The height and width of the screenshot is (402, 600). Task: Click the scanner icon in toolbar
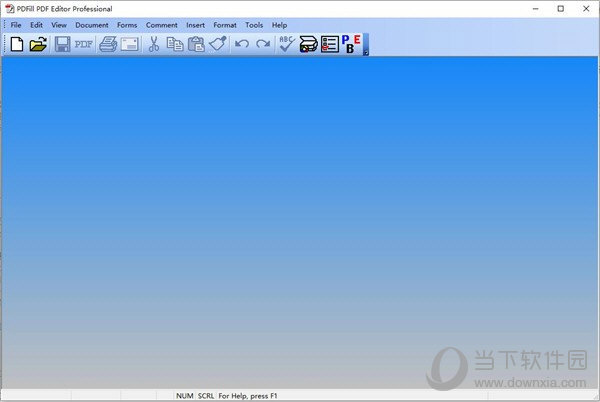tap(308, 44)
